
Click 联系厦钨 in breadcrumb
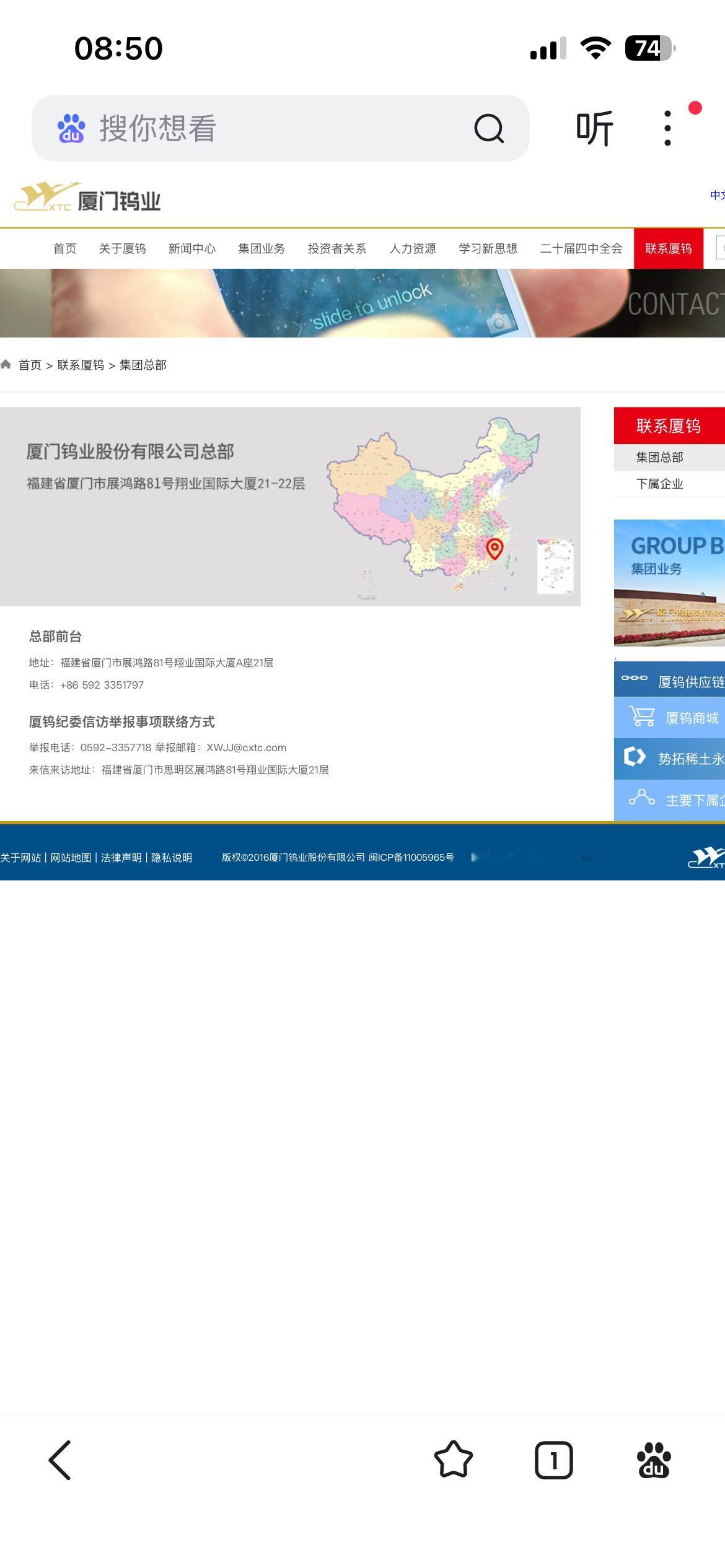[x=81, y=365]
